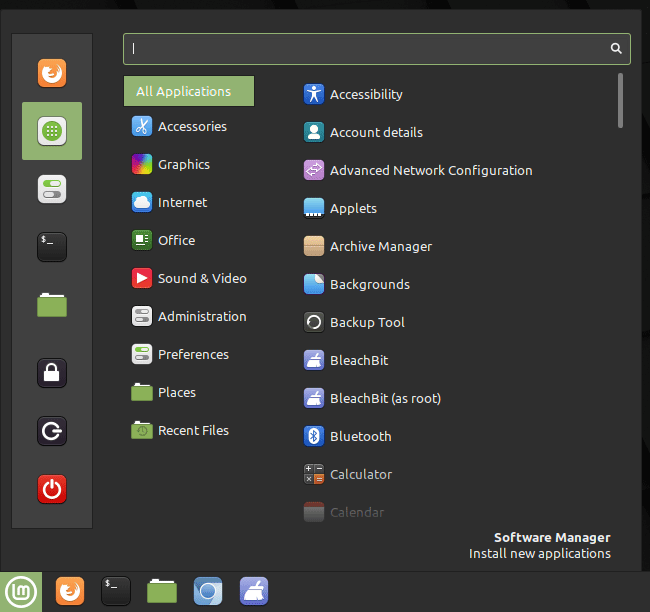Open Files folder in favorites sidebar
Viewport: 650px width, 612px height.
(x=52, y=305)
